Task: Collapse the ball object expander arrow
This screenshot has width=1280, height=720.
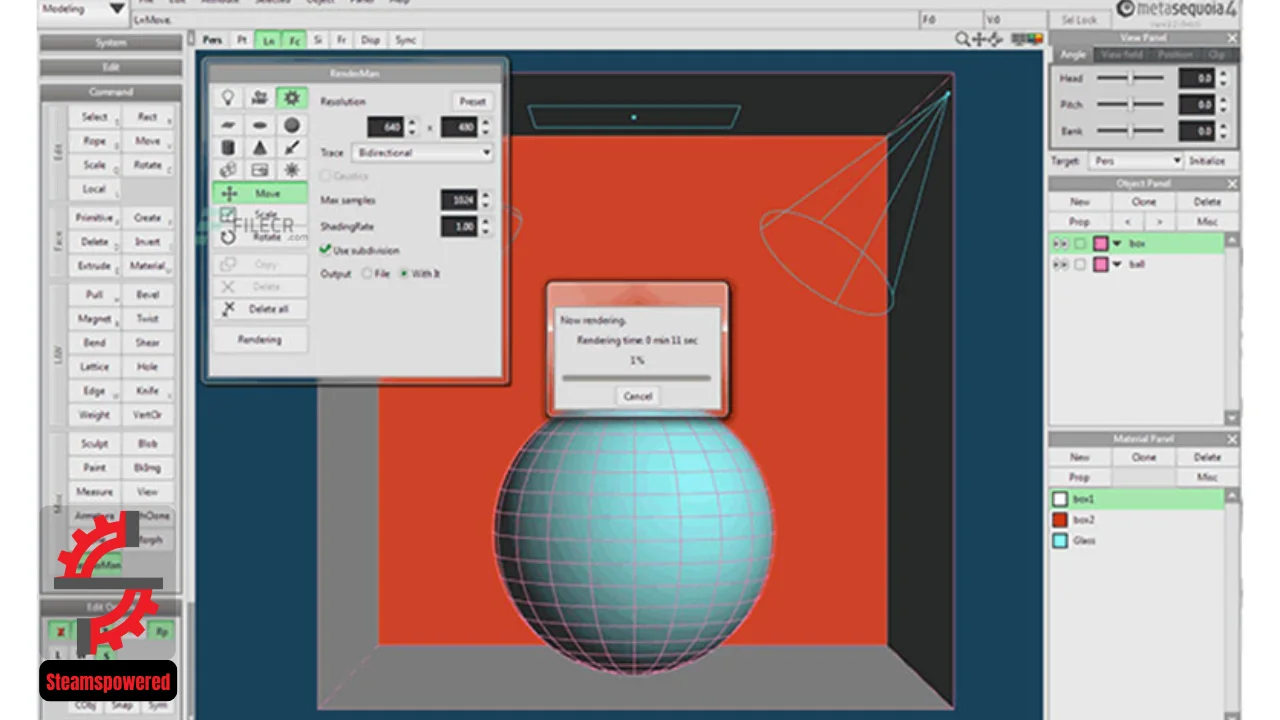Action: coord(1117,265)
